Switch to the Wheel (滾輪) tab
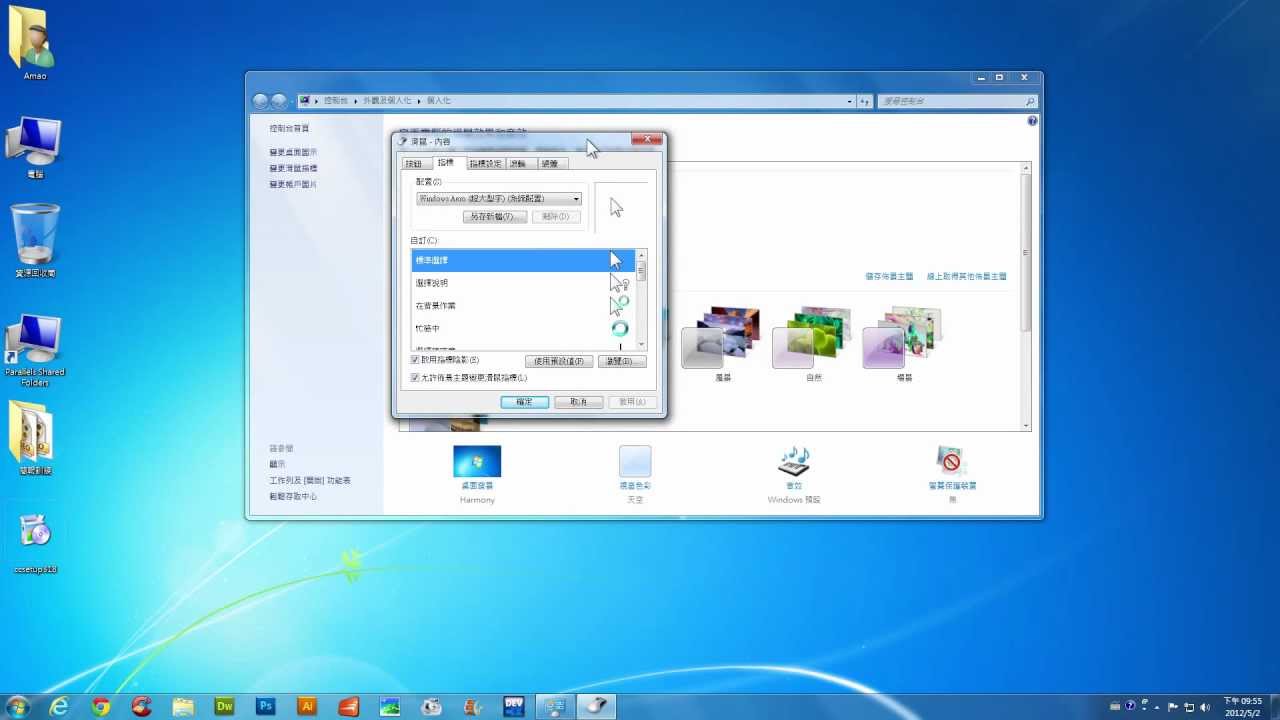The width and height of the screenshot is (1280, 720). click(519, 163)
